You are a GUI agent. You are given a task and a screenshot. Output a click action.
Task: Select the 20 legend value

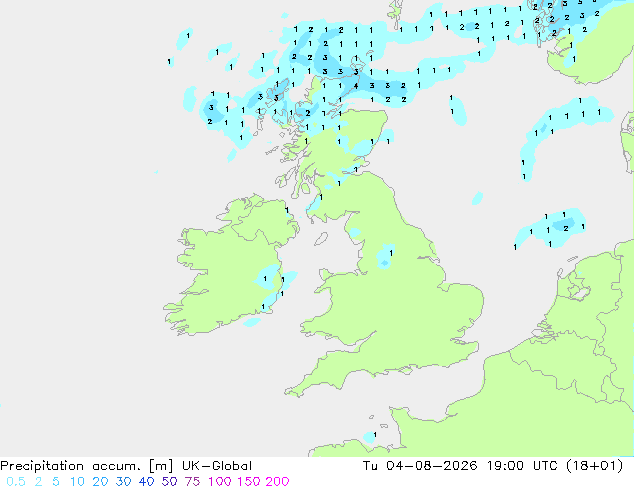tap(100, 482)
